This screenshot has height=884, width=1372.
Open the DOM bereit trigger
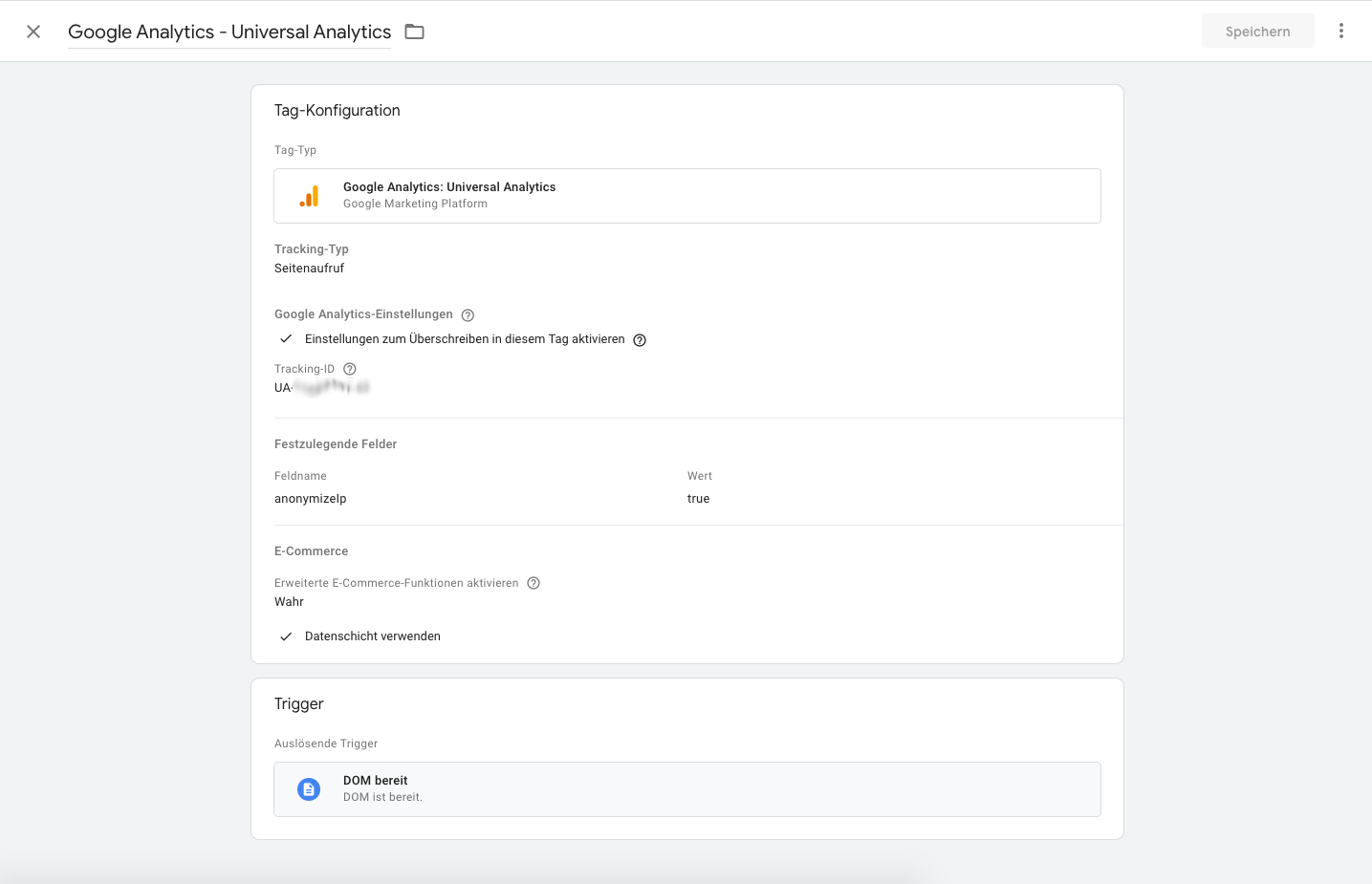coord(686,789)
